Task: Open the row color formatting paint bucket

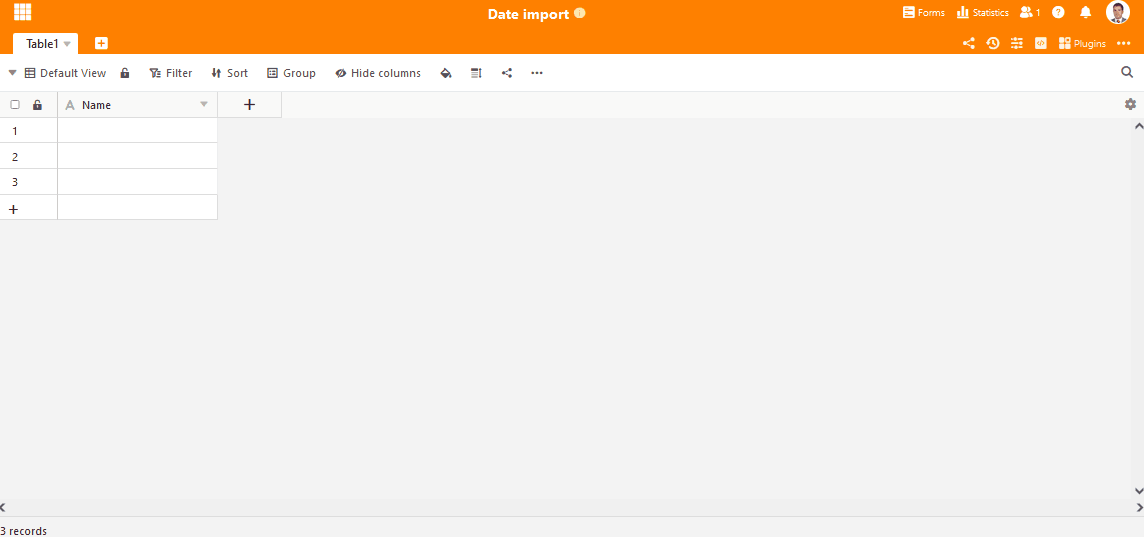Action: [446, 73]
